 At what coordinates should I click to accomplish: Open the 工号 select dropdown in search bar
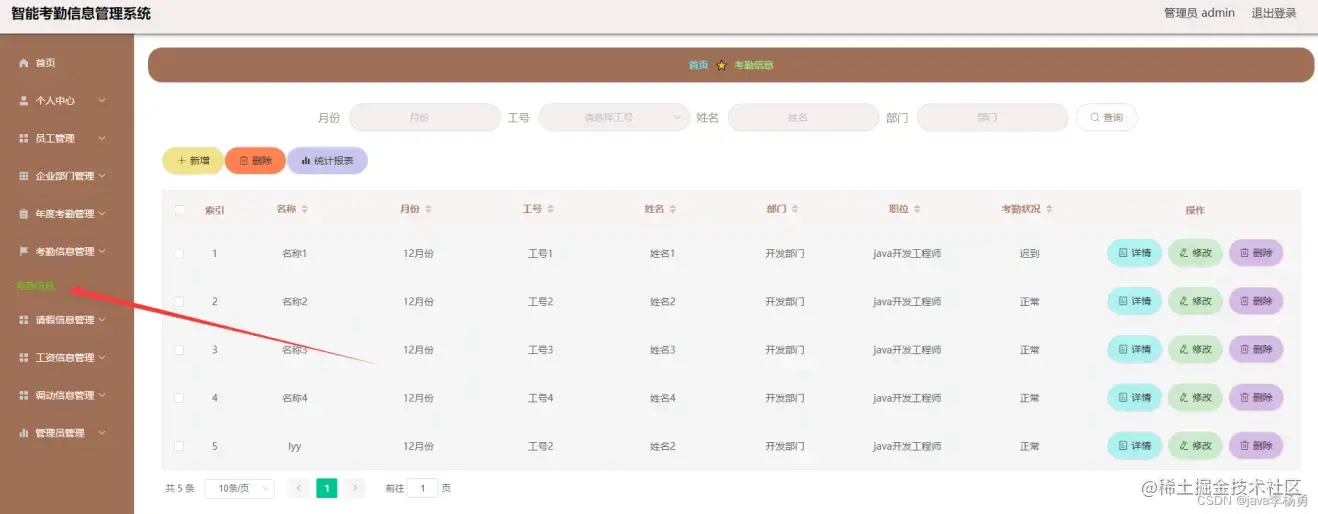pos(614,117)
